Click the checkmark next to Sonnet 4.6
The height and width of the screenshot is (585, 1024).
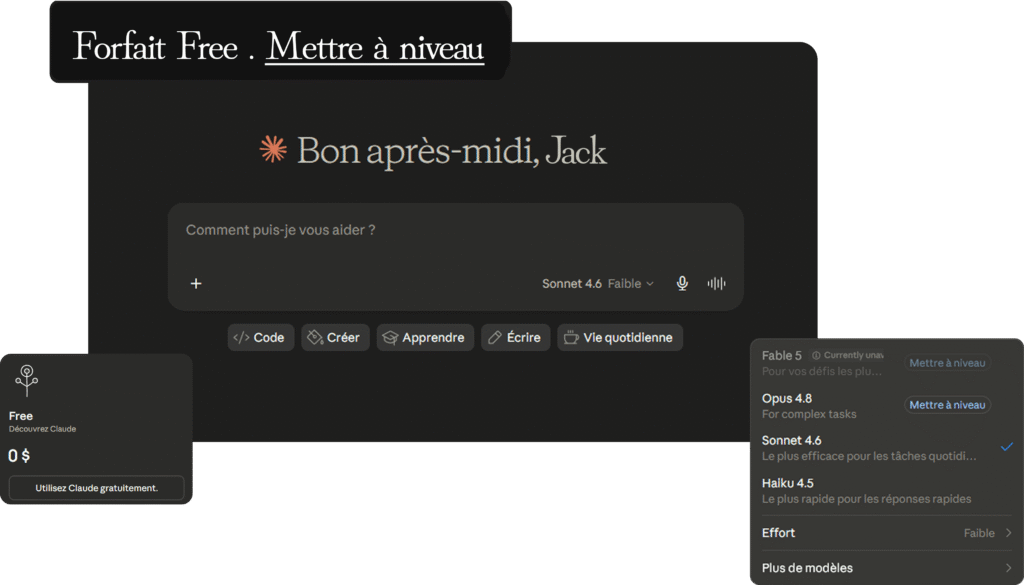point(1006,447)
